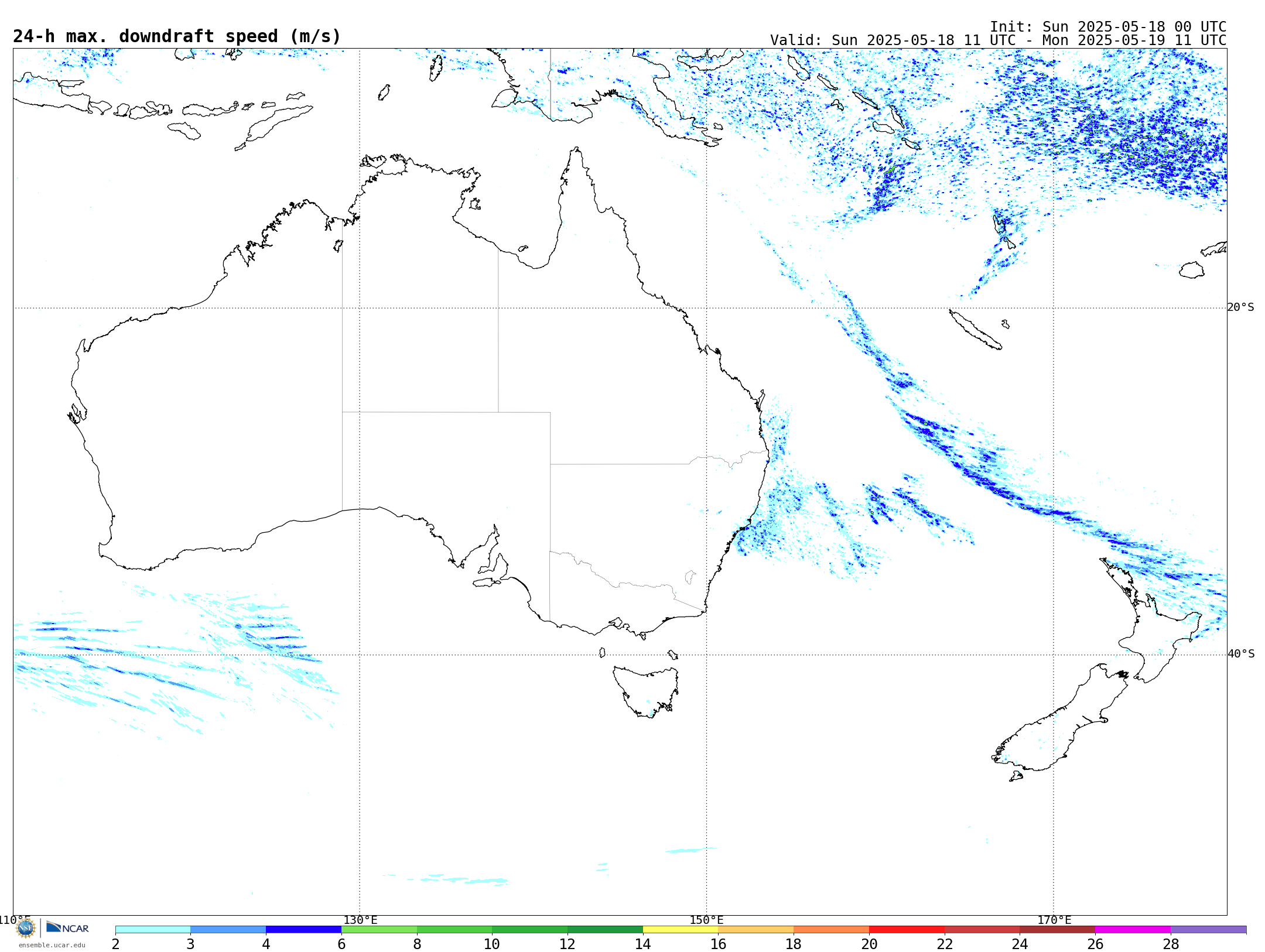Select the '24-h max. downdraft speed (m/s)' title
Screen dimensions: 1265x952
[177, 36]
